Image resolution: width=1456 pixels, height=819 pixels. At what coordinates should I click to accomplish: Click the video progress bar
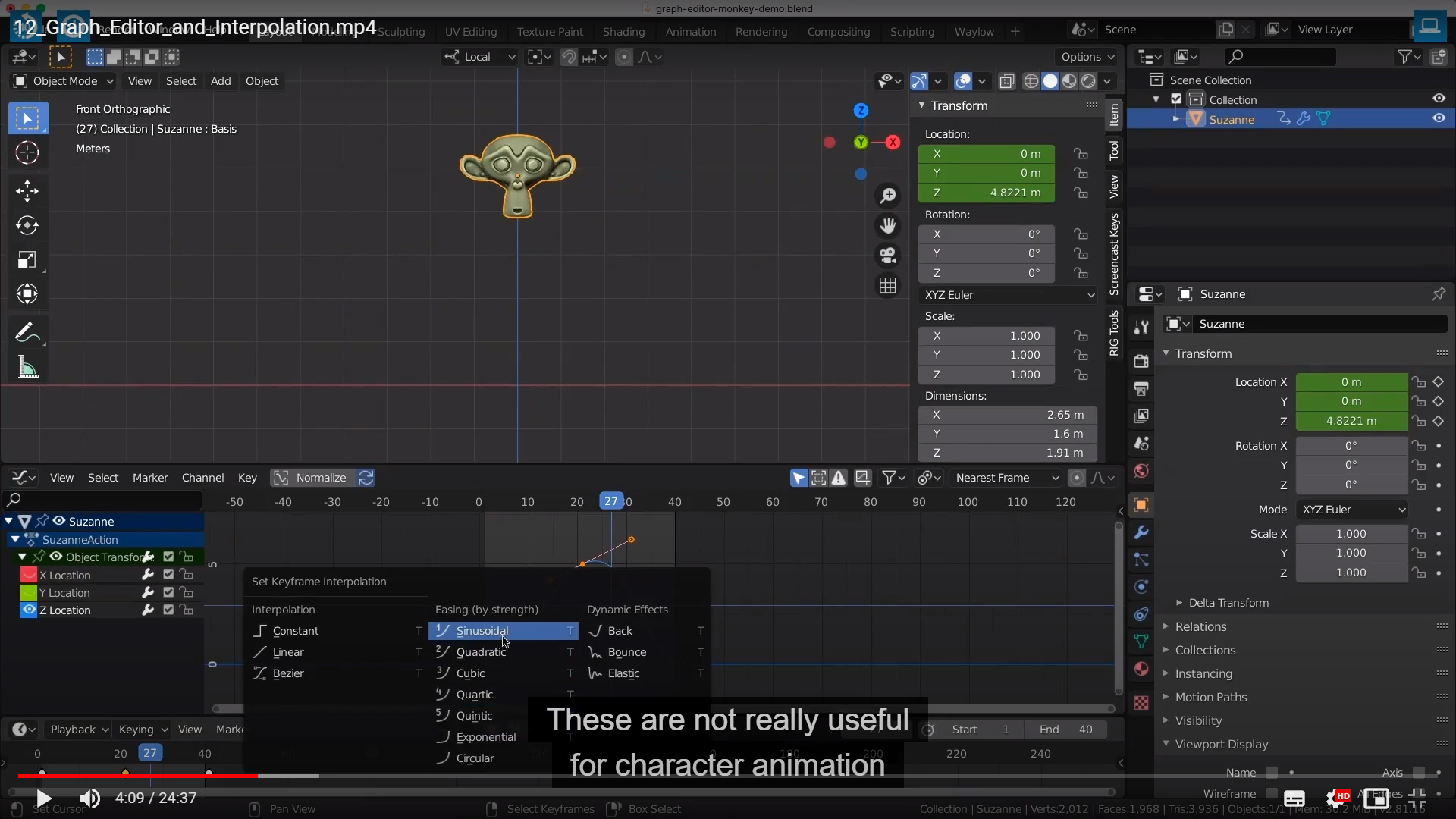pos(531,776)
